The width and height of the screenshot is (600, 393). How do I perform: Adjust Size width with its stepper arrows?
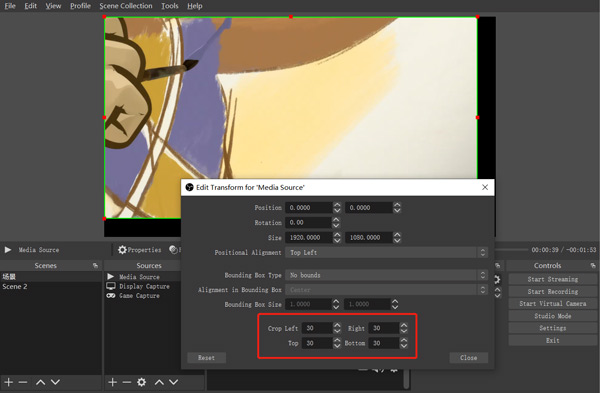[337, 237]
